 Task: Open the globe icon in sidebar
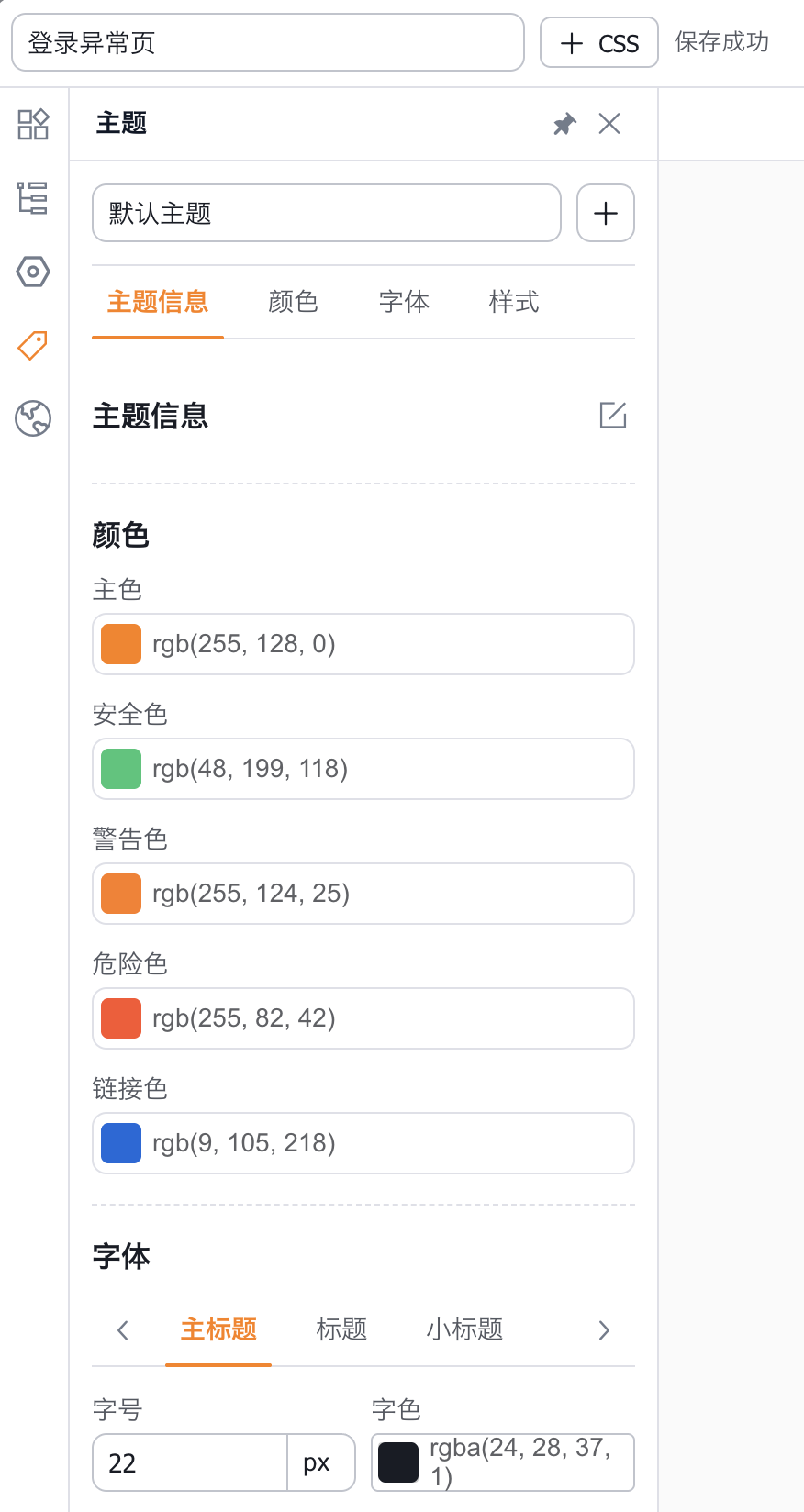pos(33,418)
